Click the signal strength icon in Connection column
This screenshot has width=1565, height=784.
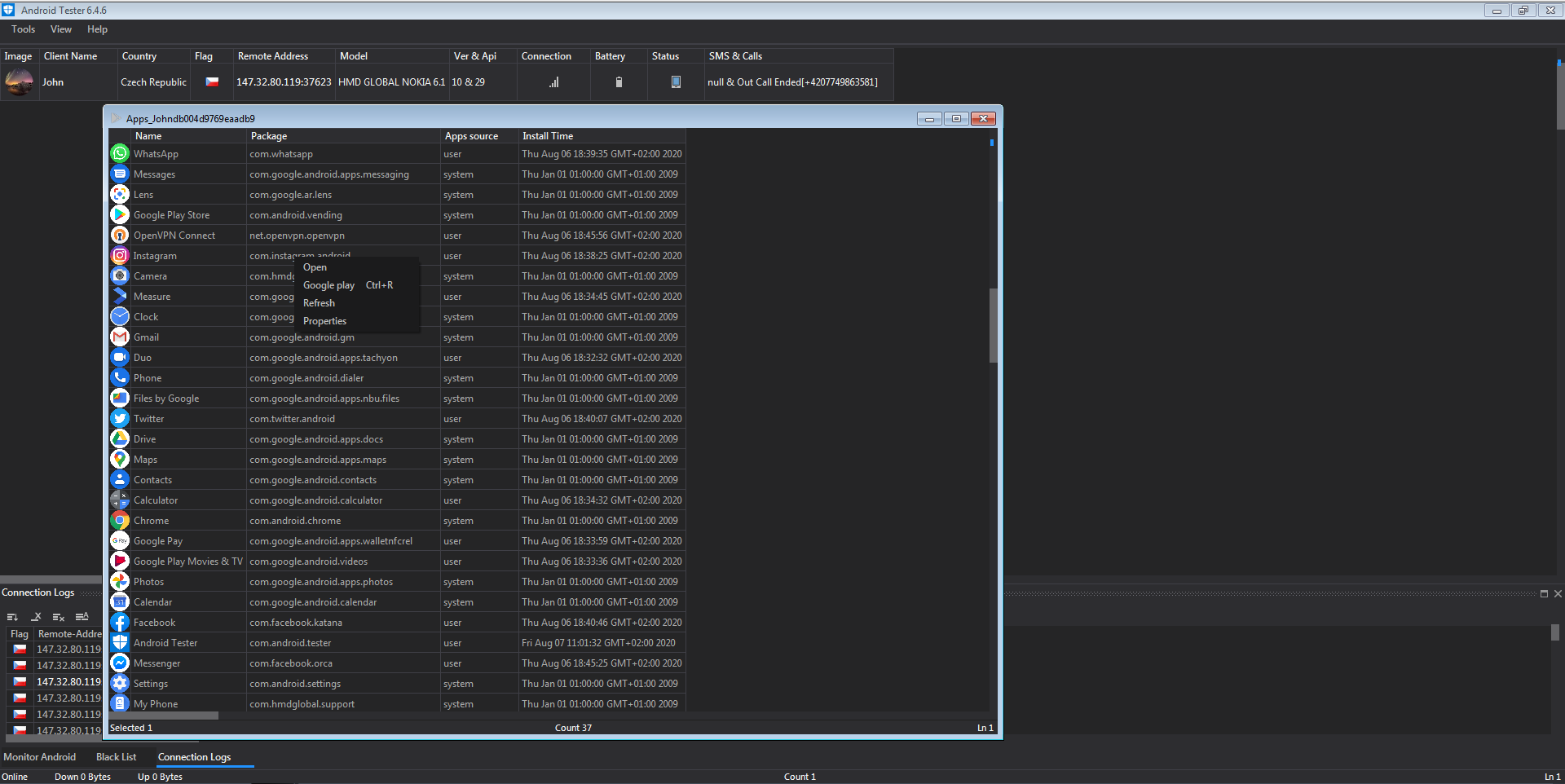pos(554,82)
